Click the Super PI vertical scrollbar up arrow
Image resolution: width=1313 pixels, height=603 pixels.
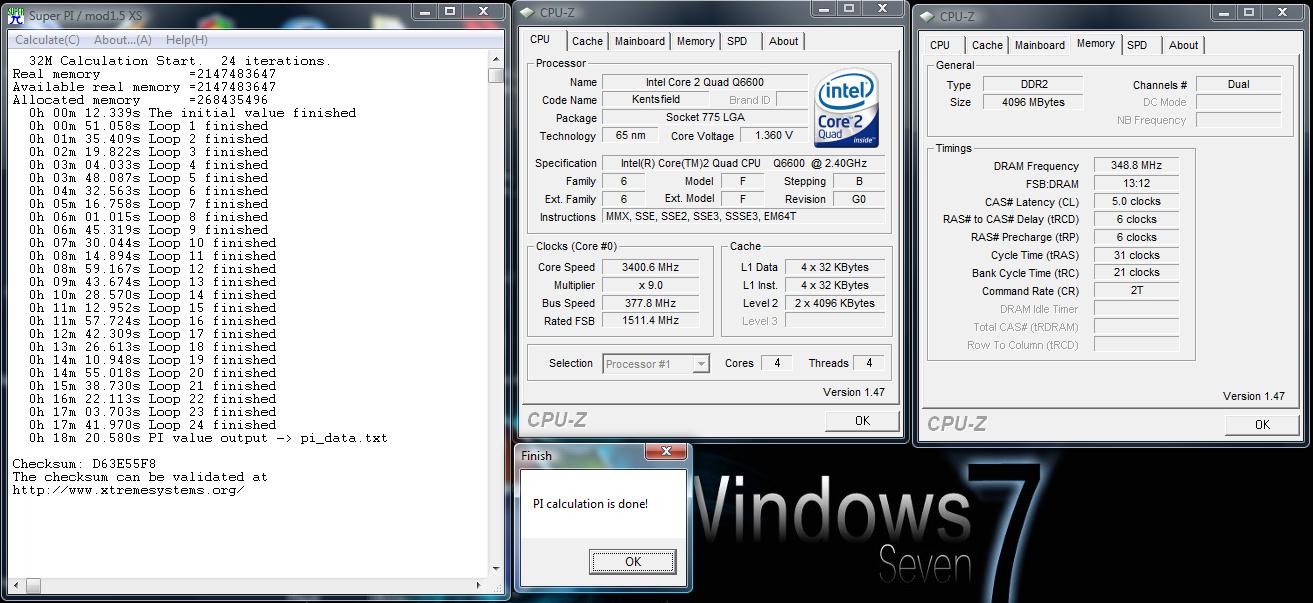coord(496,60)
